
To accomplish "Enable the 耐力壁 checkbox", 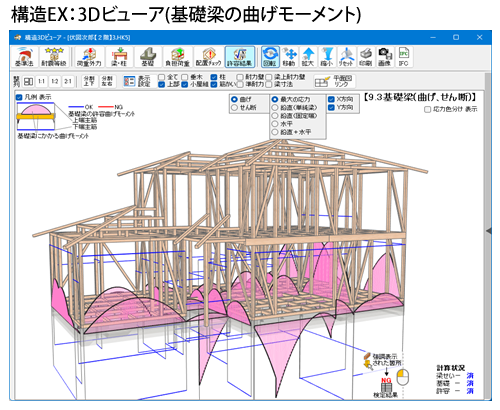I will point(240,77).
